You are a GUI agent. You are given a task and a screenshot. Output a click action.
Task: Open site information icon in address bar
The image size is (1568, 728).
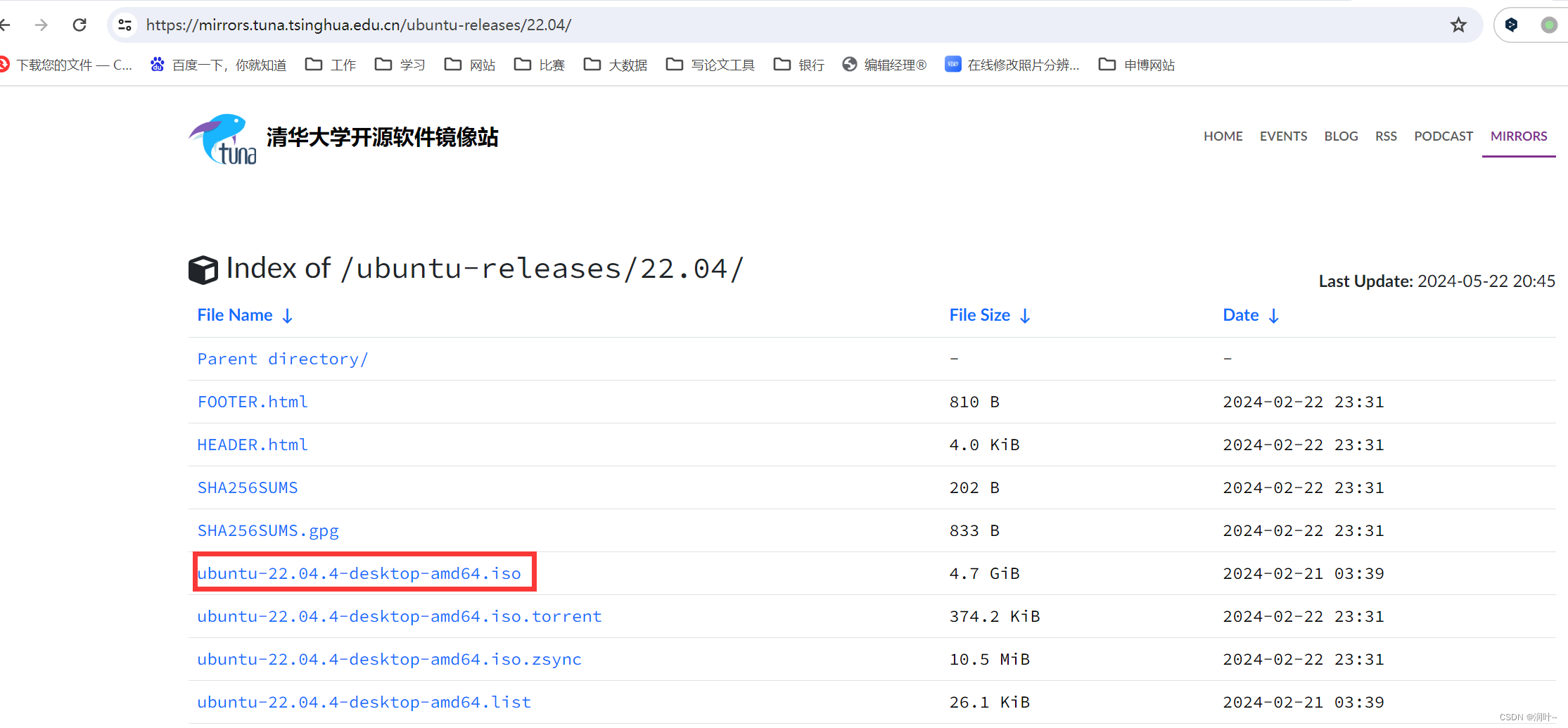tap(125, 25)
